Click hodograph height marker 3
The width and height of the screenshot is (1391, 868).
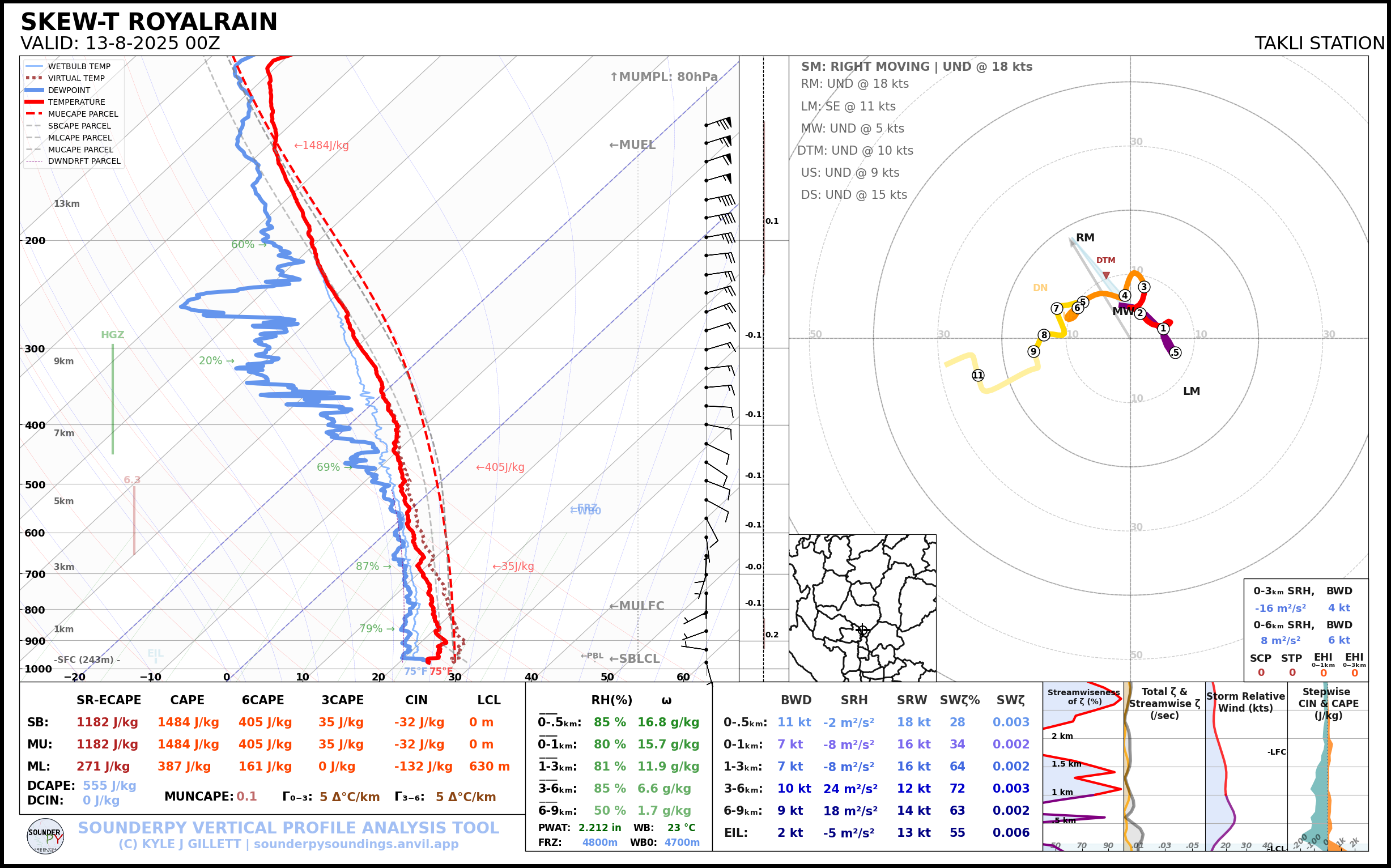pos(1143,287)
